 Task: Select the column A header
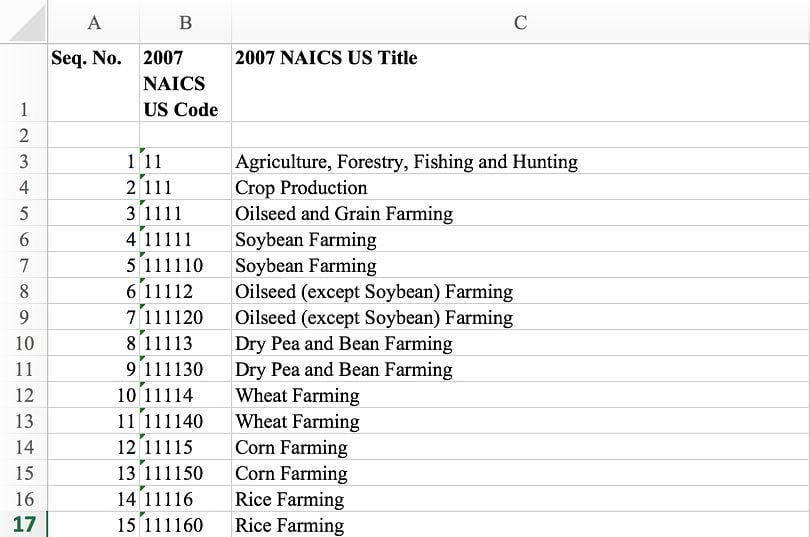pos(94,22)
